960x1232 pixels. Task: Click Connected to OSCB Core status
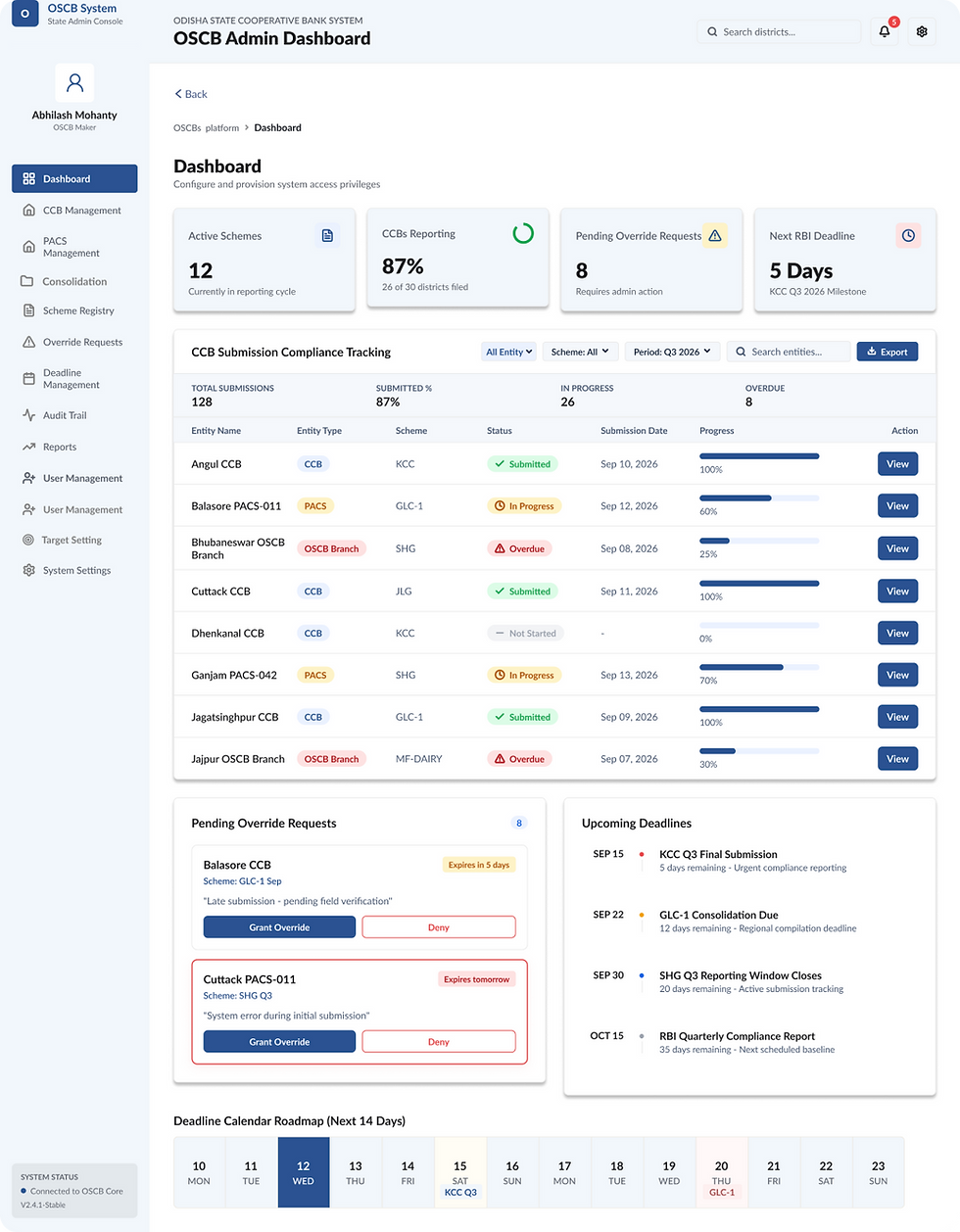(x=72, y=1191)
